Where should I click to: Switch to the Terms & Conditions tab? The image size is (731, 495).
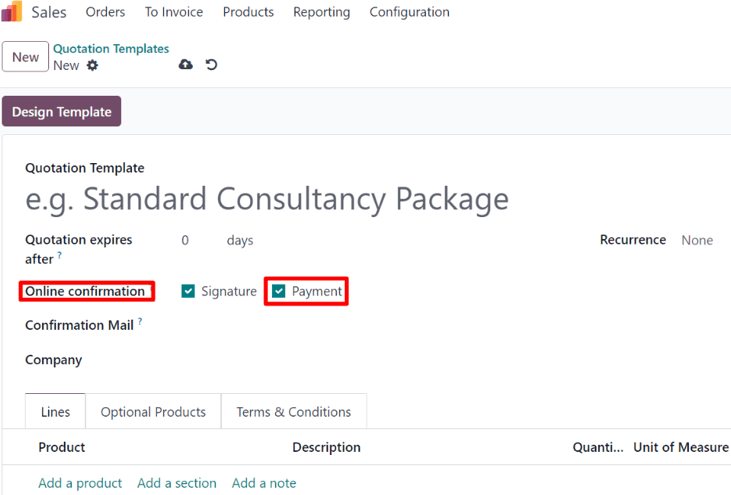tap(293, 412)
